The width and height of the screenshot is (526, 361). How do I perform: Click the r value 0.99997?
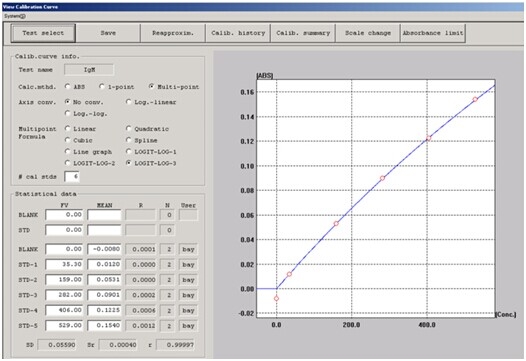pos(175,345)
